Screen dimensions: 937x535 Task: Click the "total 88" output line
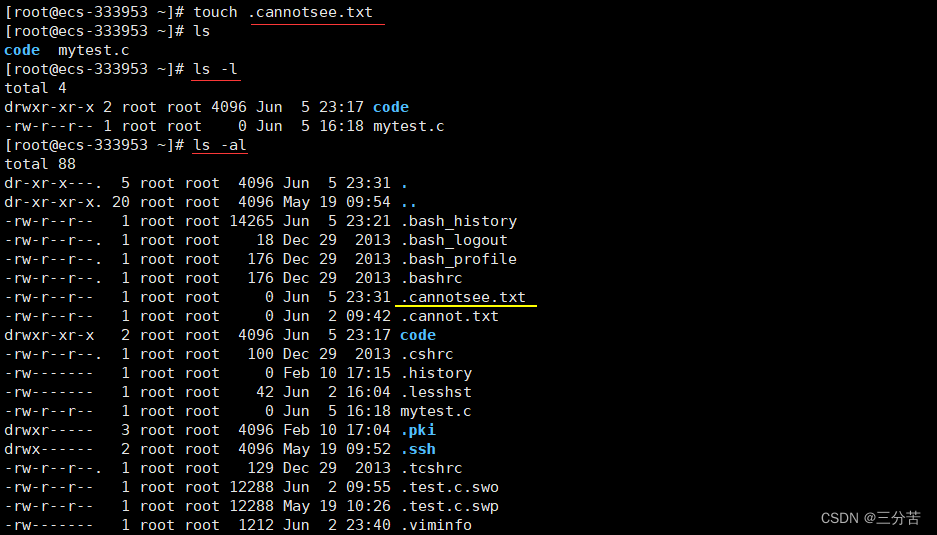click(x=40, y=164)
